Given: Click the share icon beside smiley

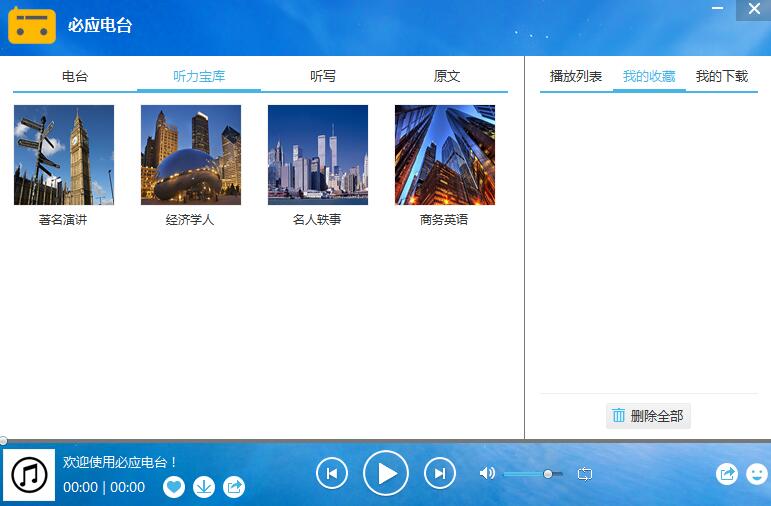Looking at the screenshot, I should pos(727,474).
